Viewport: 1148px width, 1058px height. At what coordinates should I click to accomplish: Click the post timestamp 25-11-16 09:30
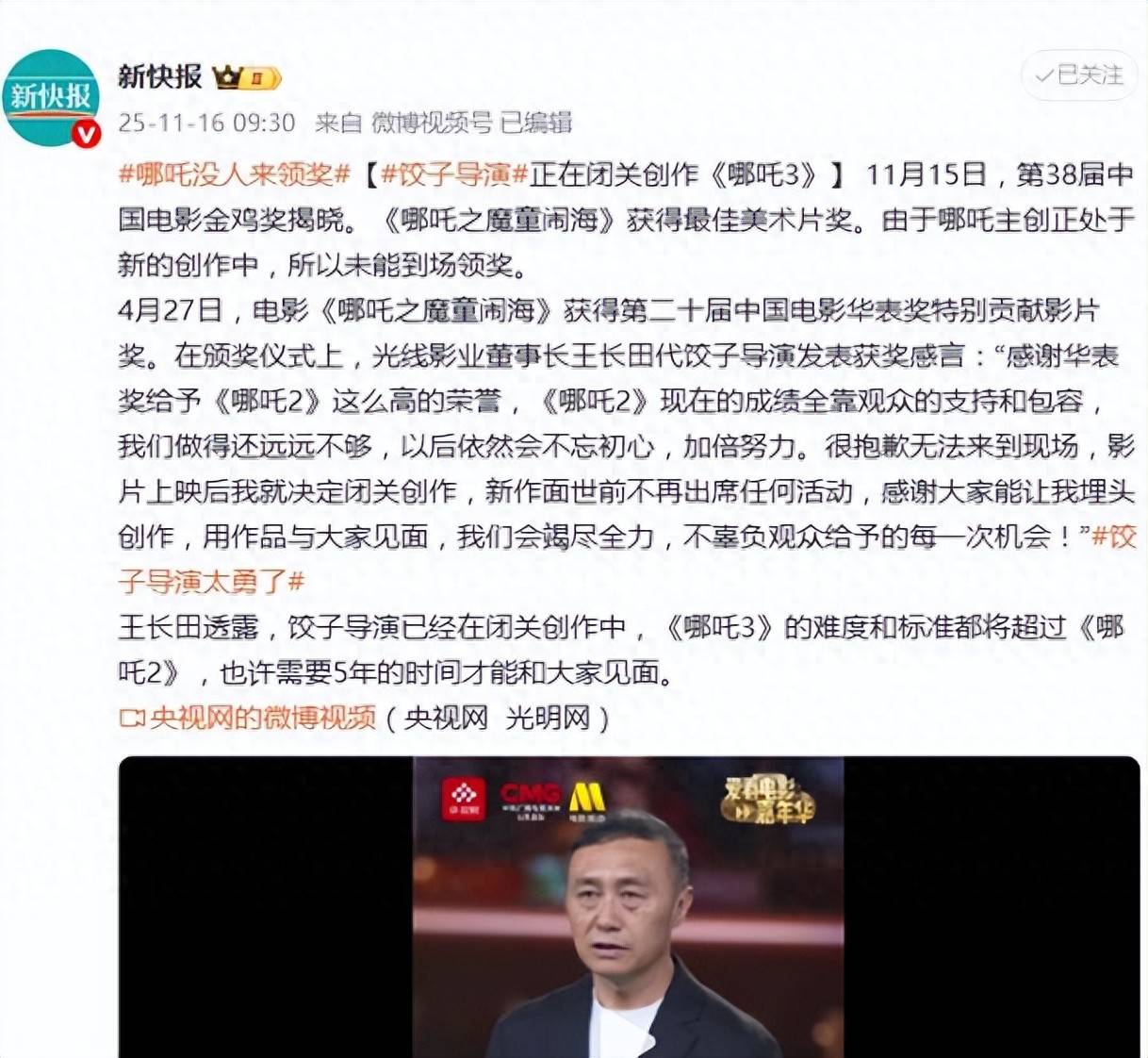point(206,123)
